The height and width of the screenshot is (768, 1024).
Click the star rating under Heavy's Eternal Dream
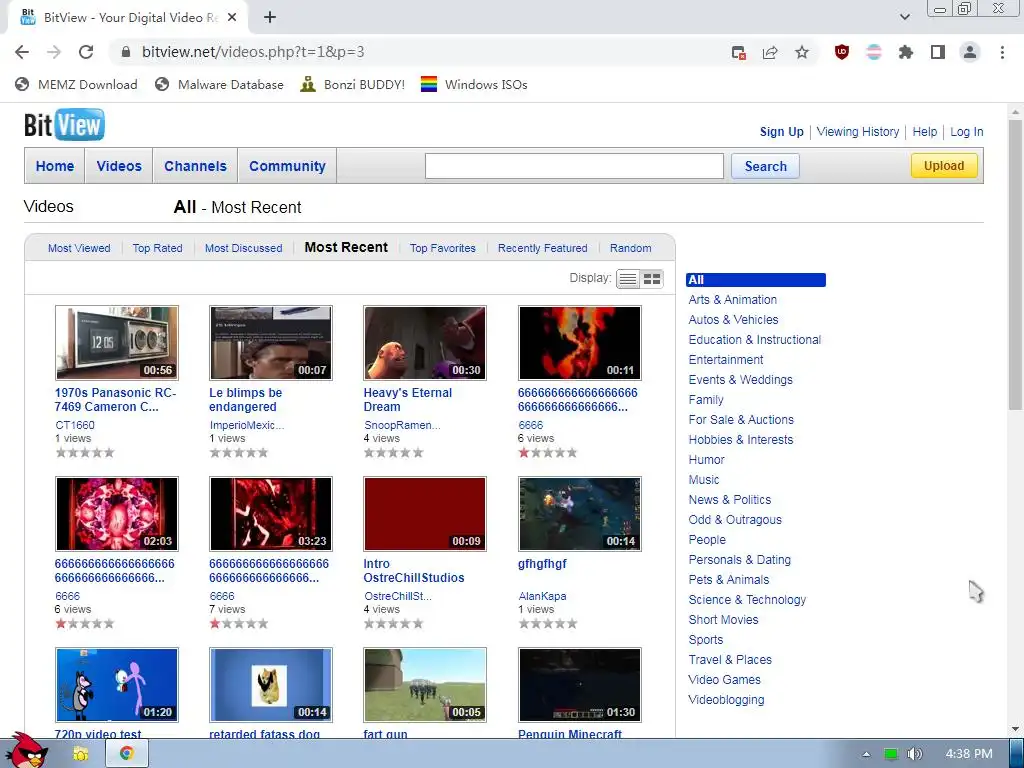[394, 453]
